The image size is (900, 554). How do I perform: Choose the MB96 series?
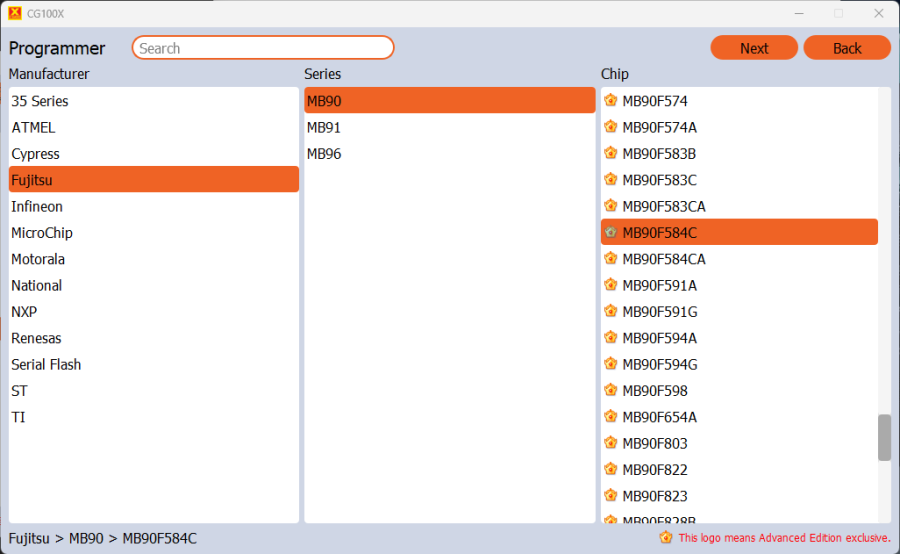pyautogui.click(x=324, y=154)
